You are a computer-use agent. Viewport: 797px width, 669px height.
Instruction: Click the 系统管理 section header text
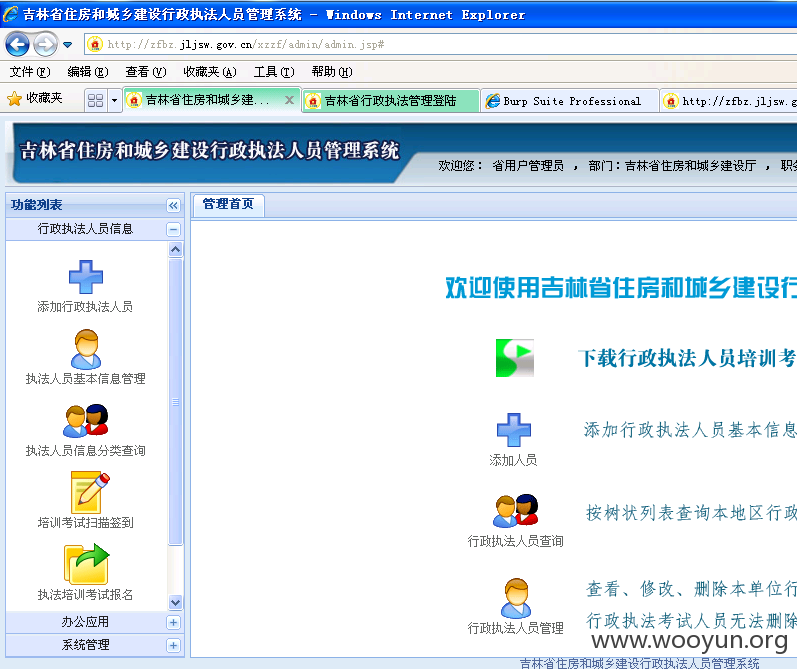tap(85, 645)
